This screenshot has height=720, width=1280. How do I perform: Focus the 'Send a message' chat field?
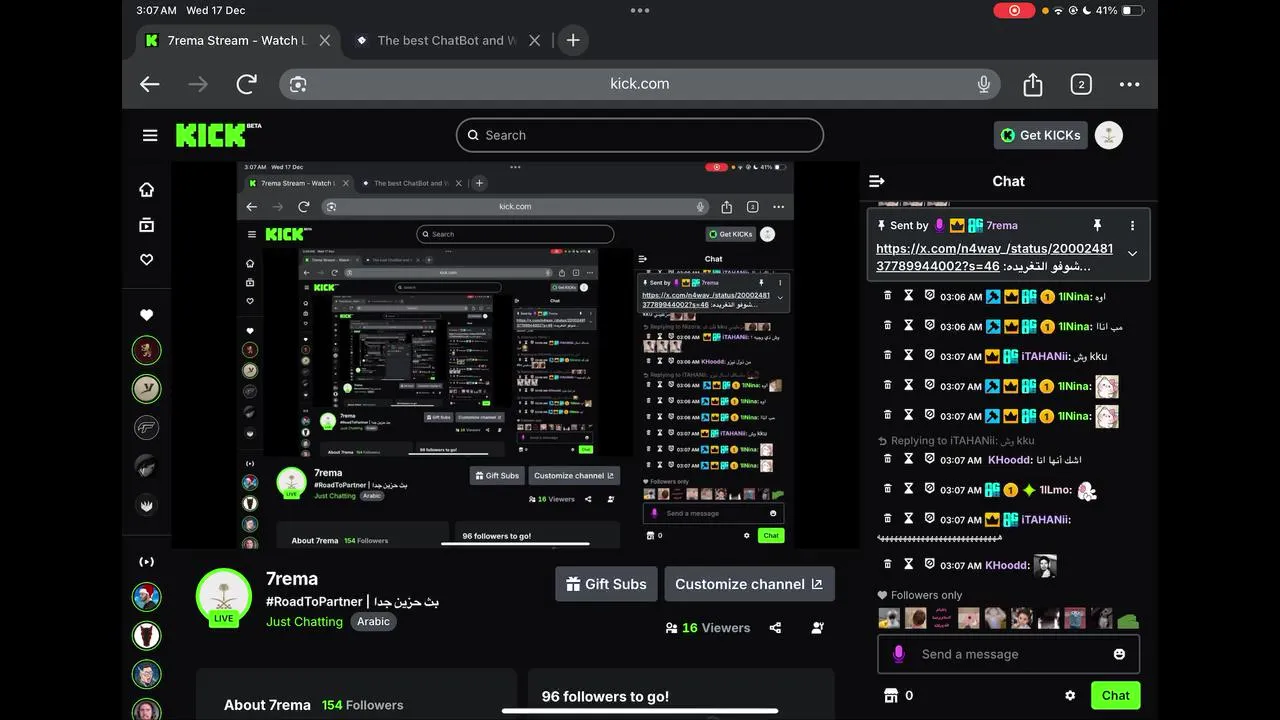1008,654
